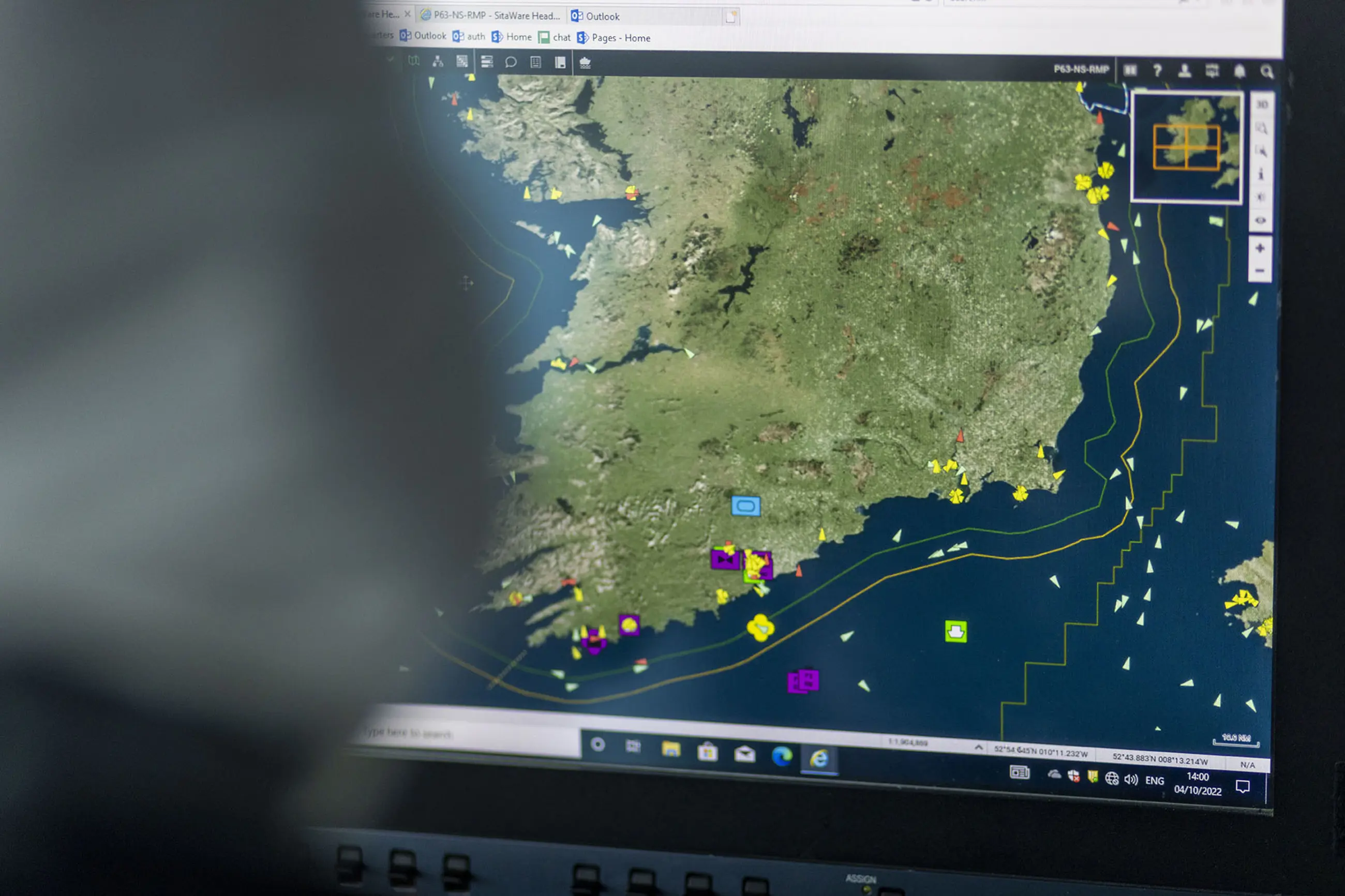Click the chat speech bubble icon
The image size is (1345, 896).
[x=511, y=62]
